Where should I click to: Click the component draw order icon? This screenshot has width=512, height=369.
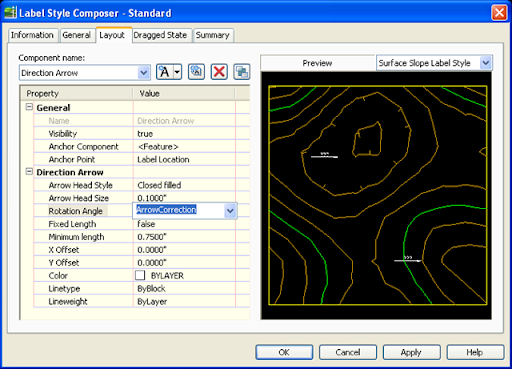coord(242,72)
